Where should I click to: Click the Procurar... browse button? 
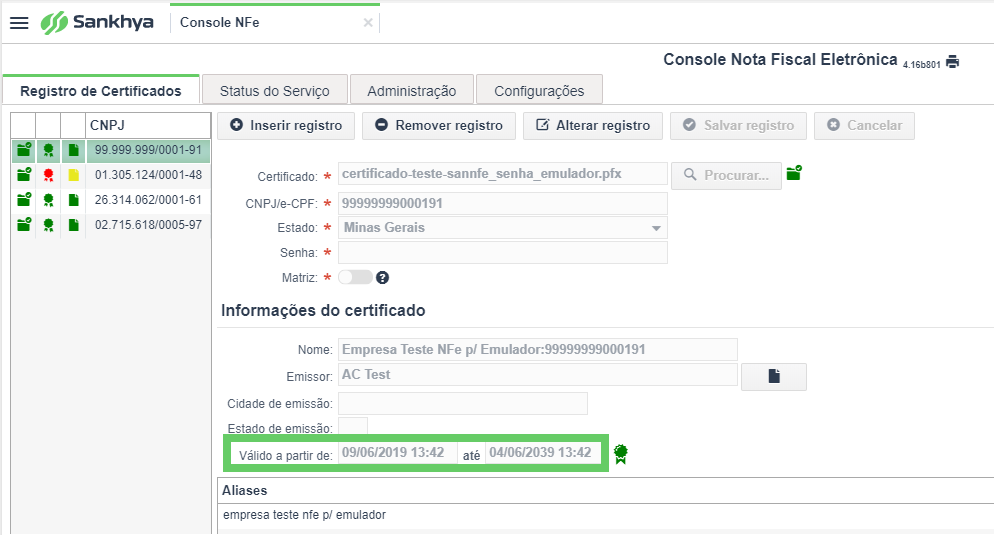pyautogui.click(x=726, y=175)
